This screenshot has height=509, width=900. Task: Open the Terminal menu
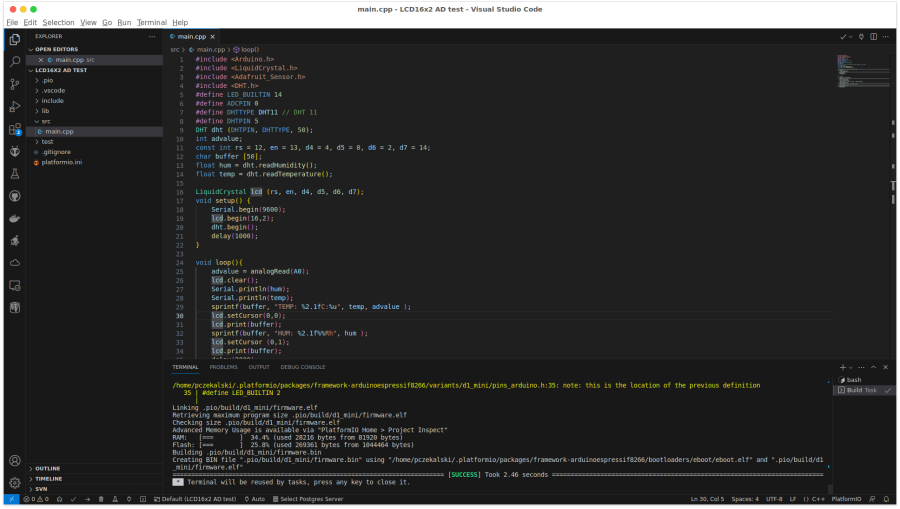152,22
